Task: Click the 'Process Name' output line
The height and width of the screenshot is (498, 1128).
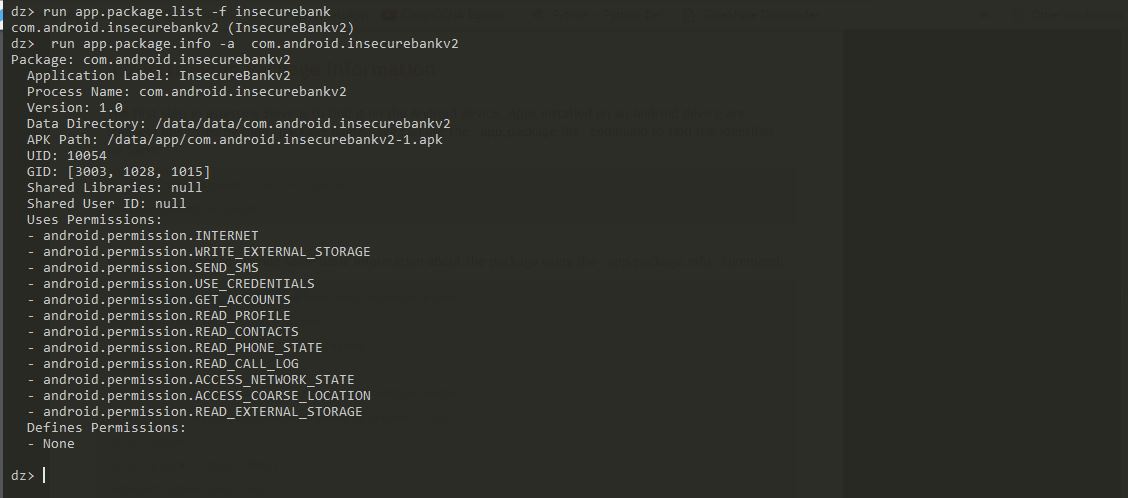Action: point(186,91)
